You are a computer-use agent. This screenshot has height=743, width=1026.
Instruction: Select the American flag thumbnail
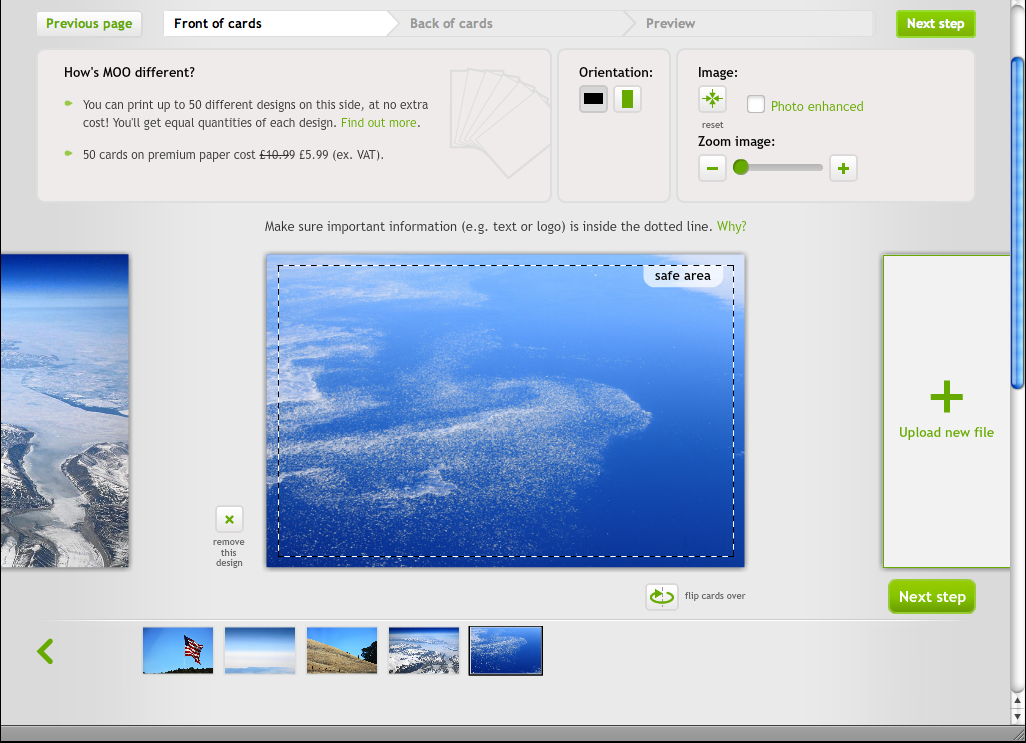coord(178,650)
